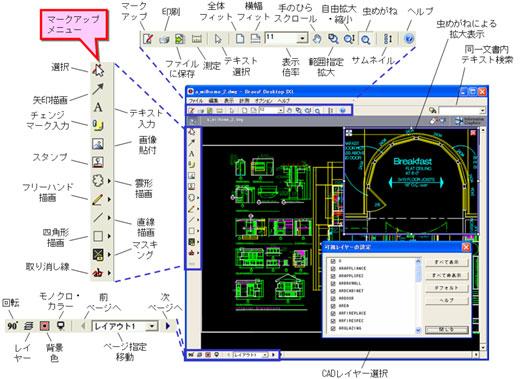Open Thumbnails icon in enlarged top toolbar

click(388, 39)
